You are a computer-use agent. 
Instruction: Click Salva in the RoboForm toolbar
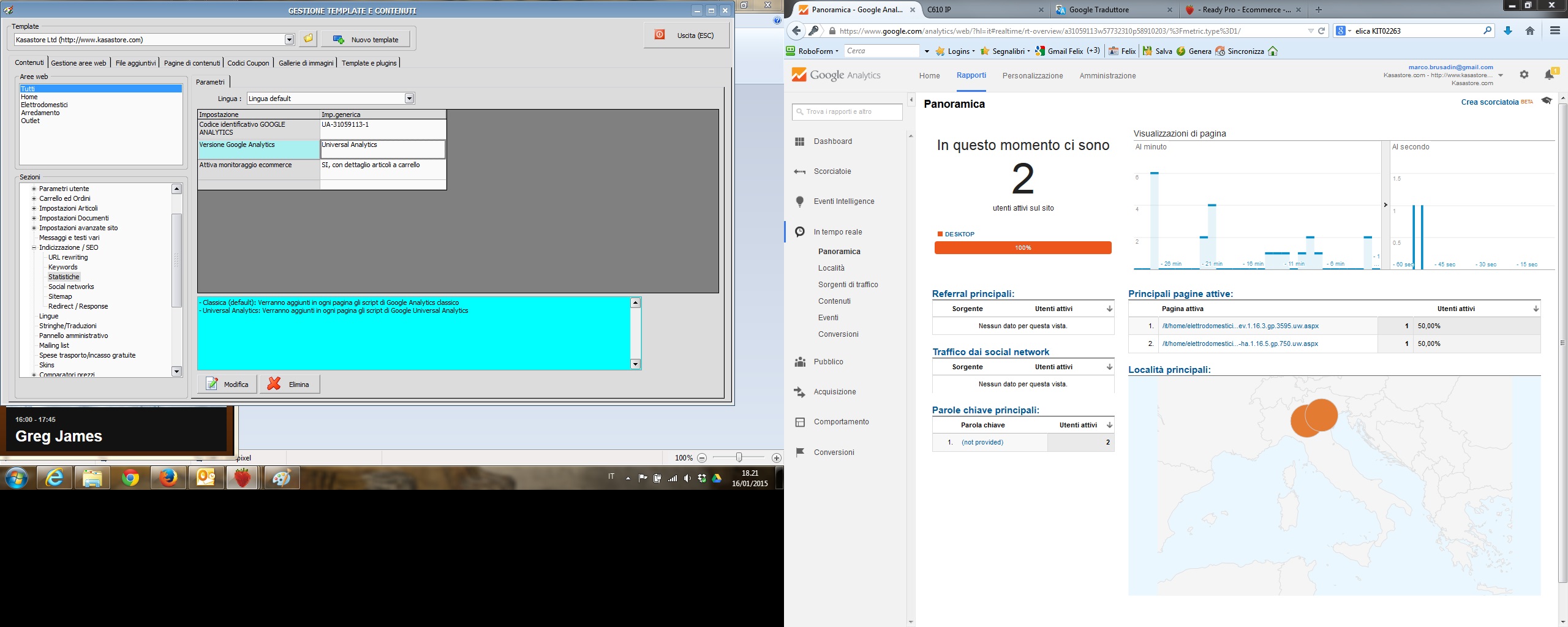[x=1158, y=51]
